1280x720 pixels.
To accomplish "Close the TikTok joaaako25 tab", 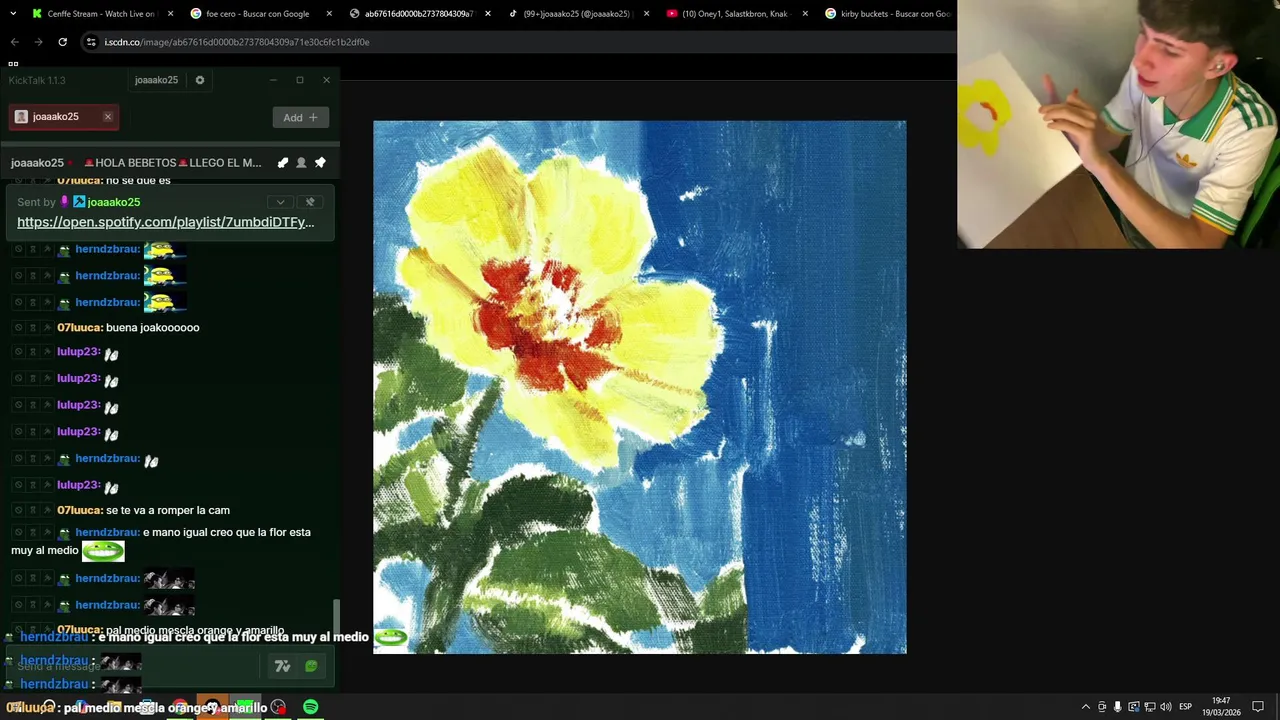I will coord(646,14).
